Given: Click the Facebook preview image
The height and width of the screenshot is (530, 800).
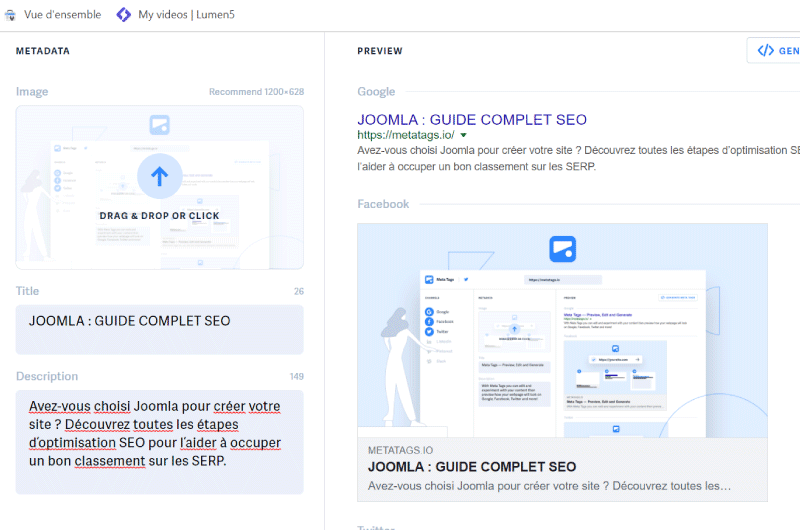Looking at the screenshot, I should coord(562,331).
